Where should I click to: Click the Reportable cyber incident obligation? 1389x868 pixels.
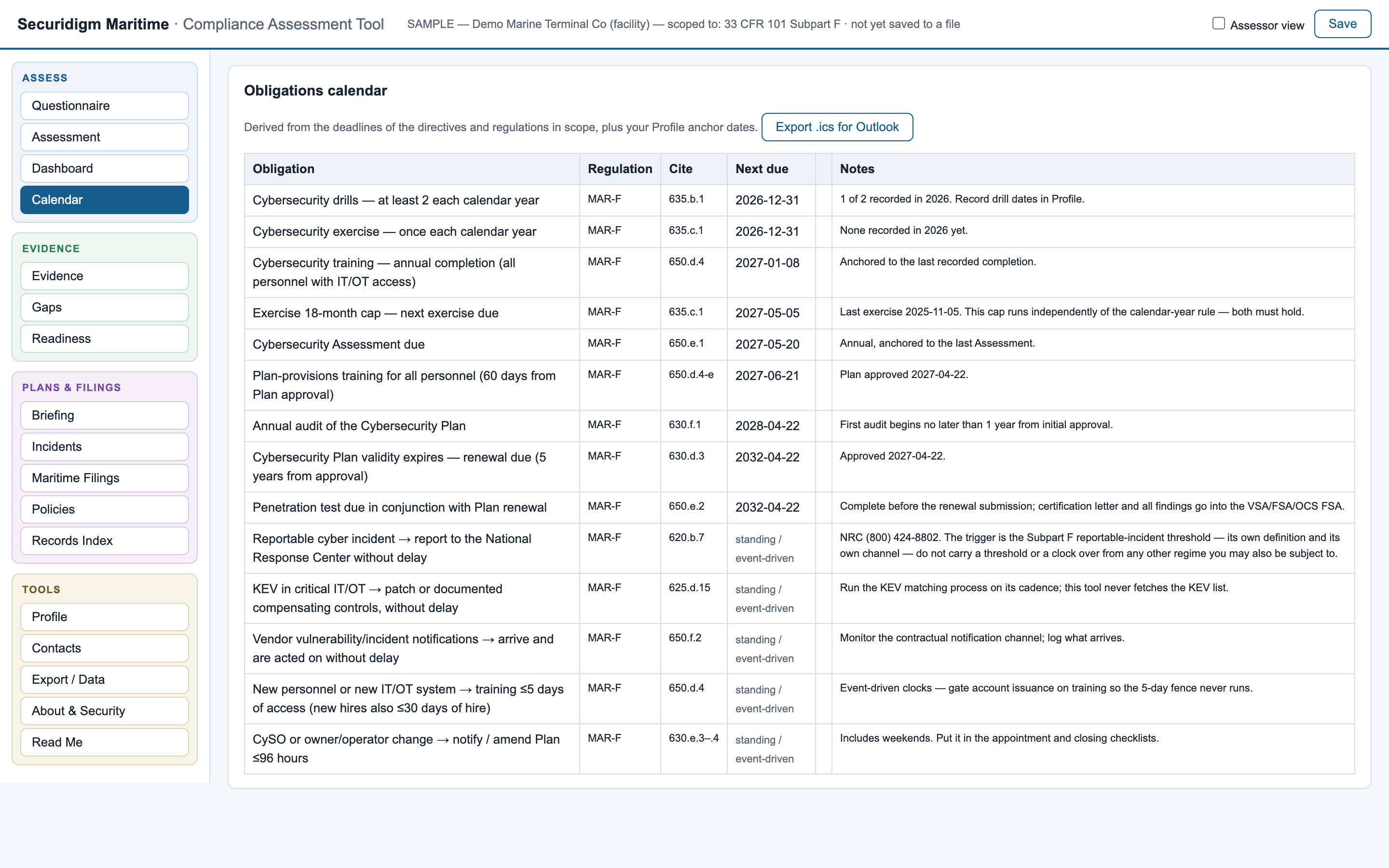pyautogui.click(x=392, y=548)
